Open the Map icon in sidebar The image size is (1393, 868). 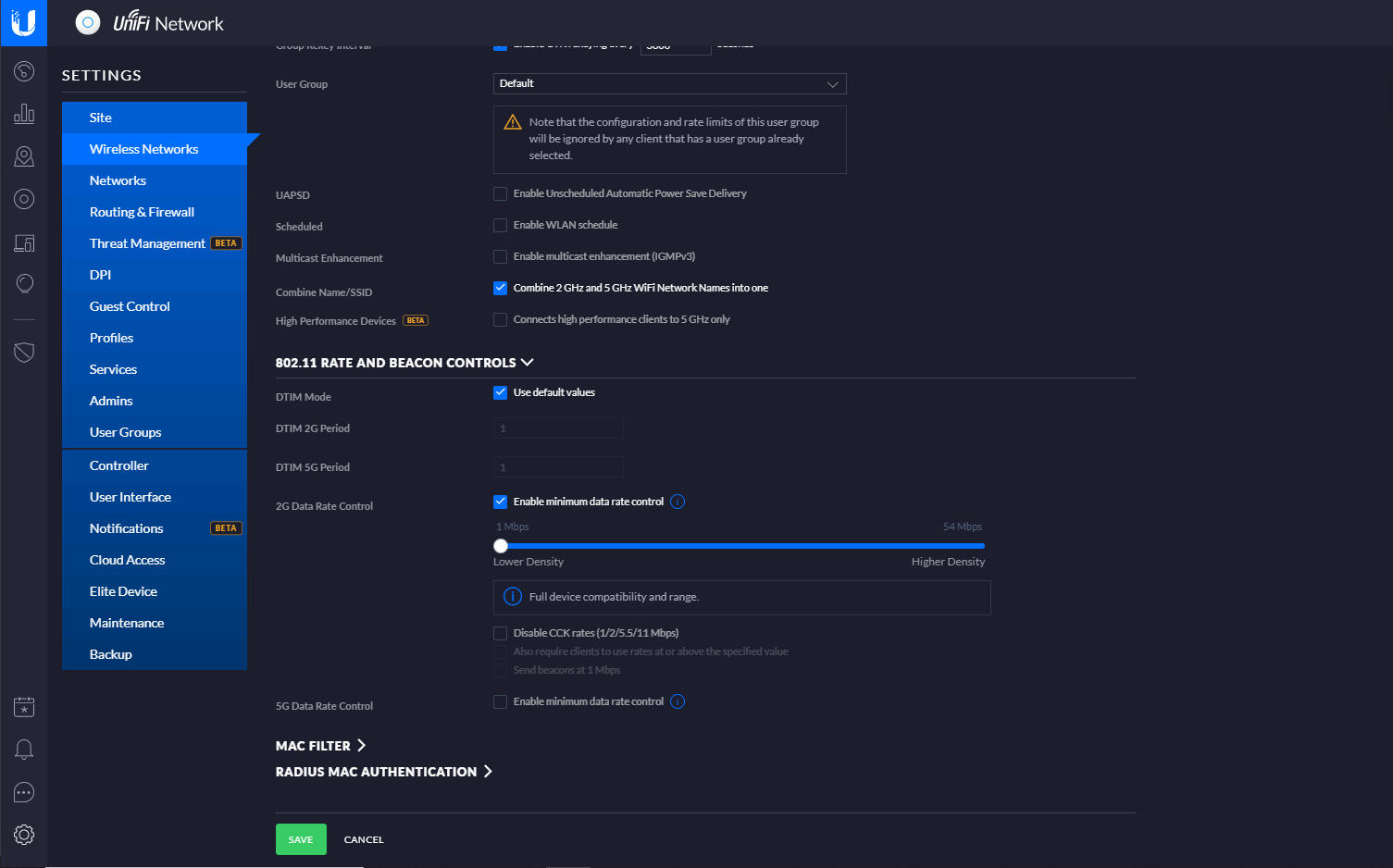click(x=24, y=156)
